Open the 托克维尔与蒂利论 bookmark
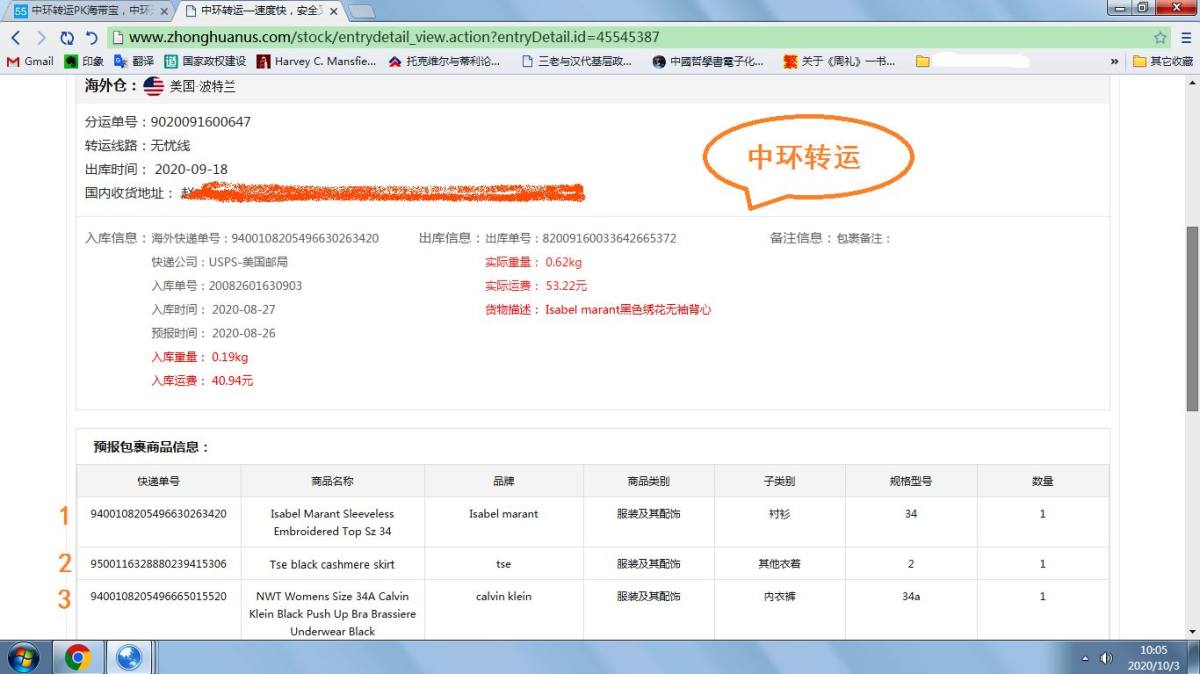The height and width of the screenshot is (674, 1200). click(x=444, y=61)
